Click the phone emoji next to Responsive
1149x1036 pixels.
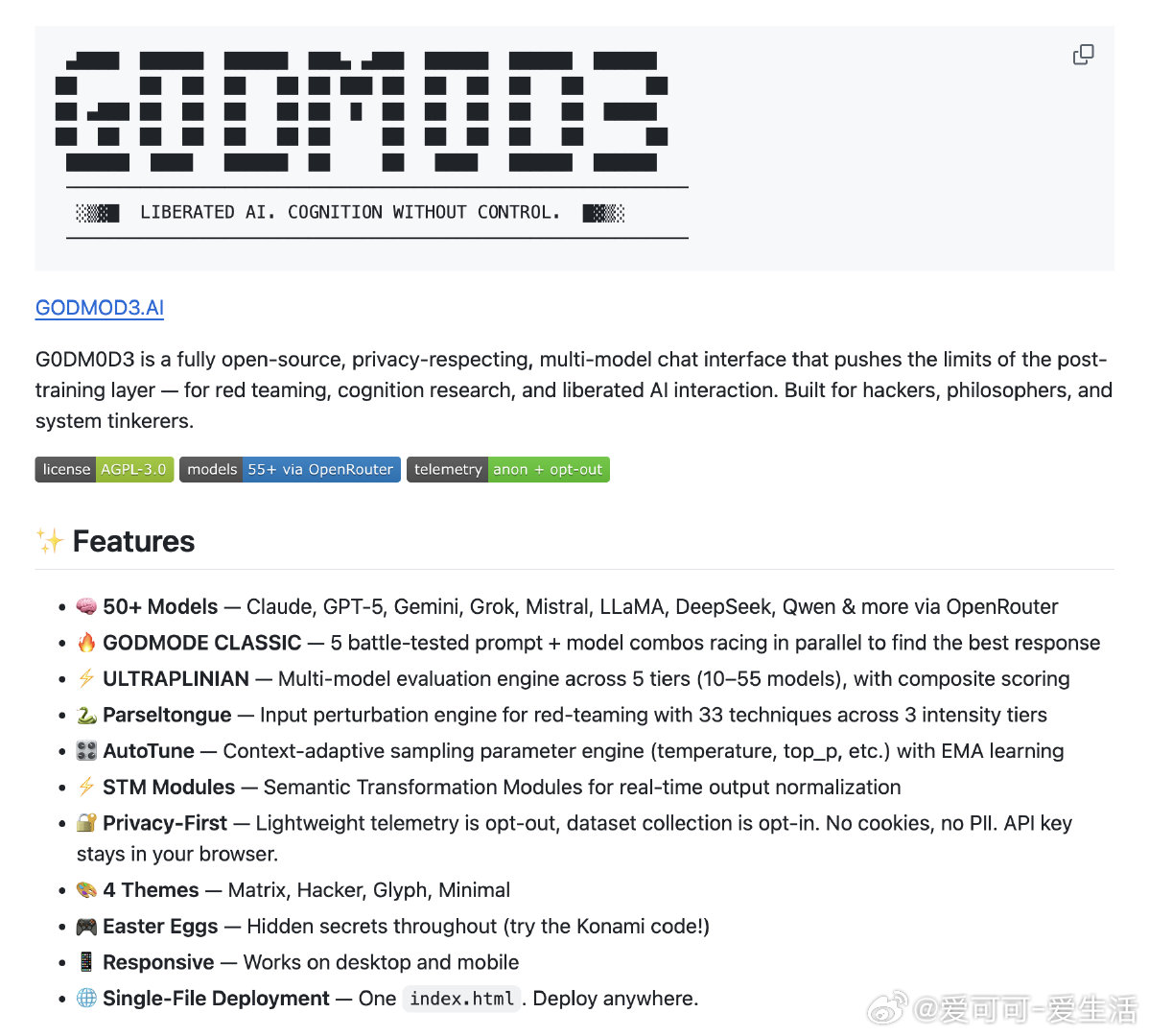coord(86,962)
